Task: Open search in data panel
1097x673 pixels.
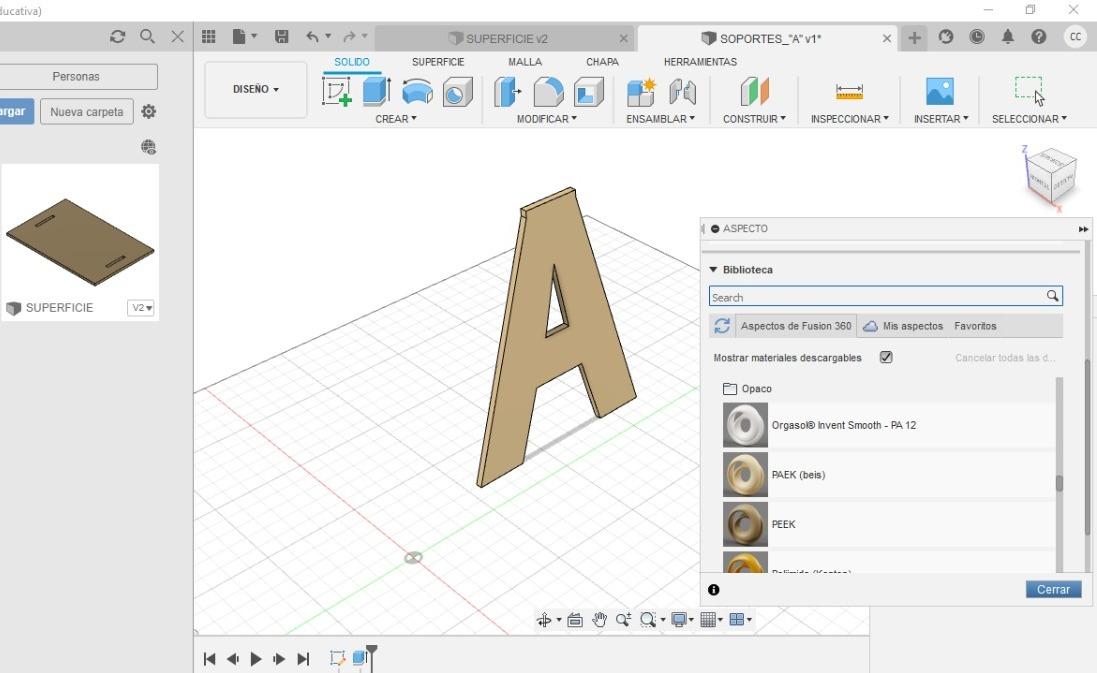Action: (147, 36)
